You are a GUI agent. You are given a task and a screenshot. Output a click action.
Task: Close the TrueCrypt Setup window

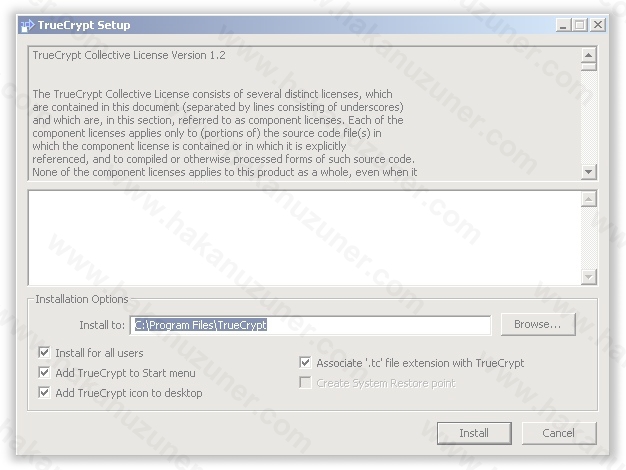(598, 25)
